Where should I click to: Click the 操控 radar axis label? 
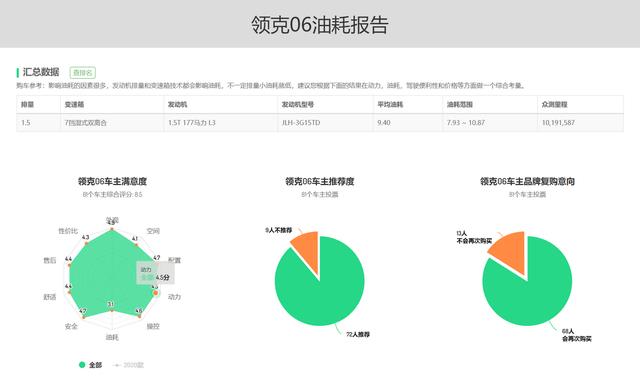click(x=153, y=326)
